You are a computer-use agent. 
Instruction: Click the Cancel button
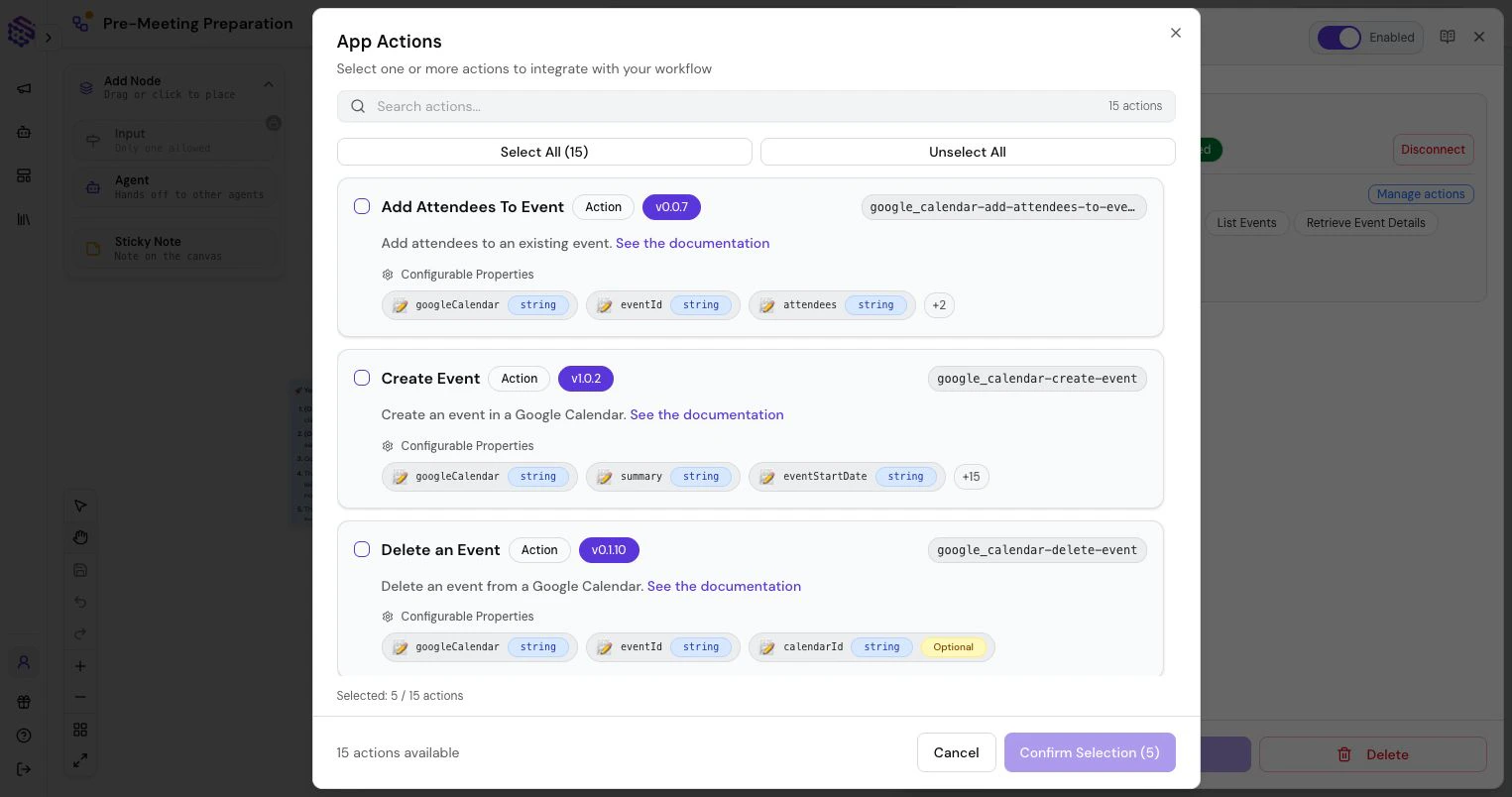pyautogui.click(x=956, y=752)
